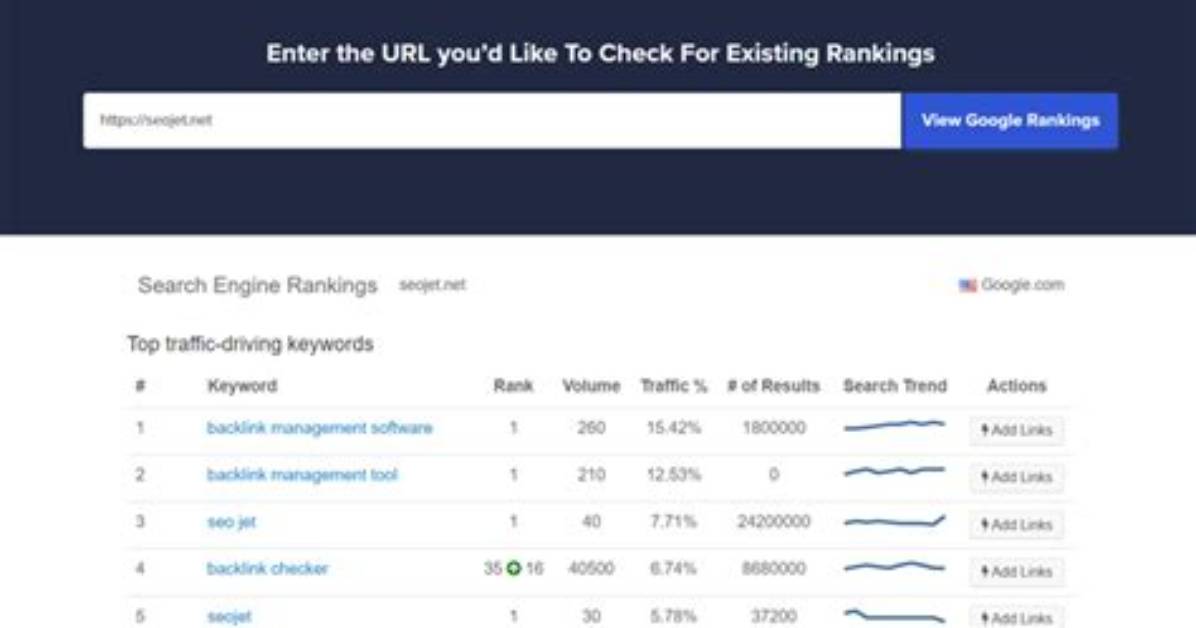
Task: Click the Volume column header
Action: click(591, 386)
